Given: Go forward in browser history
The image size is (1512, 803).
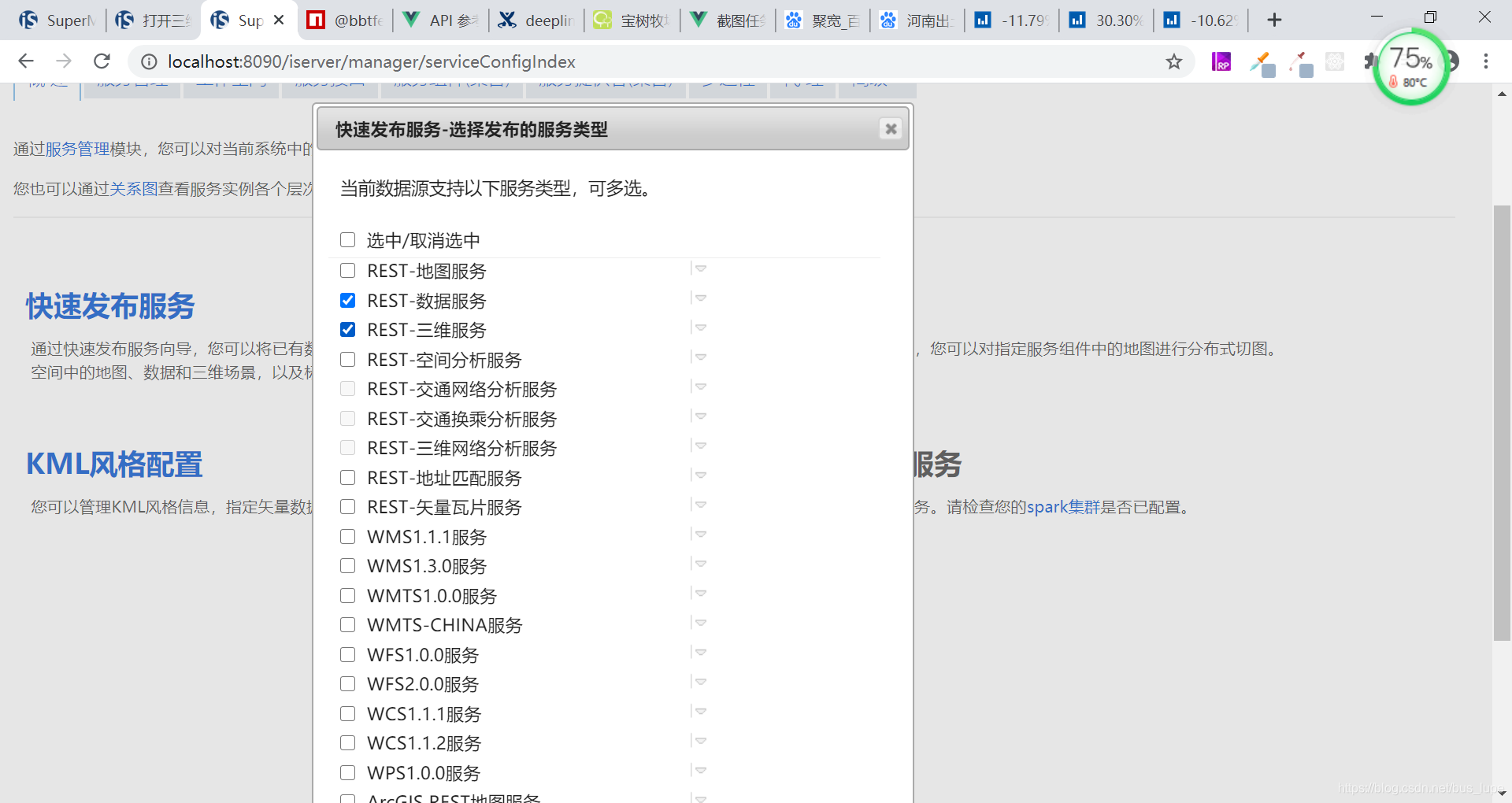Looking at the screenshot, I should [64, 61].
